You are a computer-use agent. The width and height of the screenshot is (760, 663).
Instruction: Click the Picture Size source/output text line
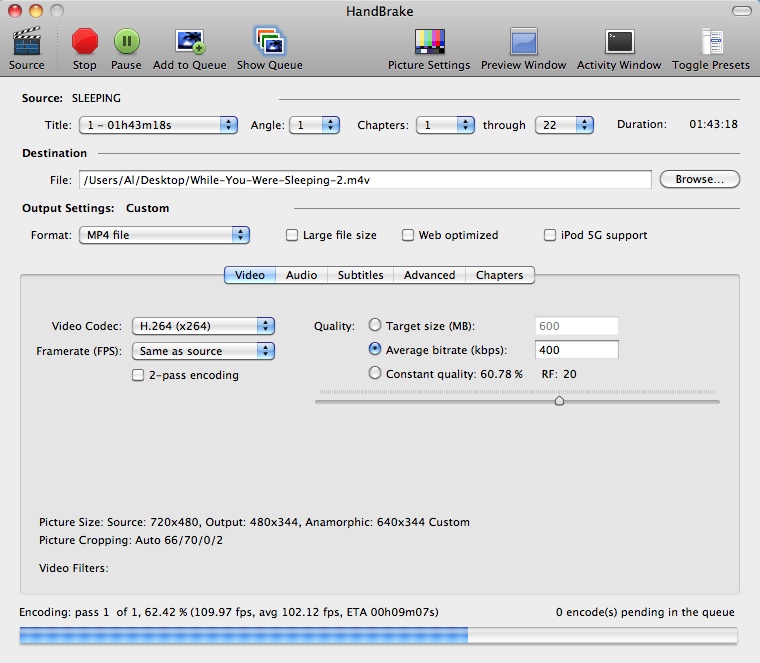(x=254, y=522)
